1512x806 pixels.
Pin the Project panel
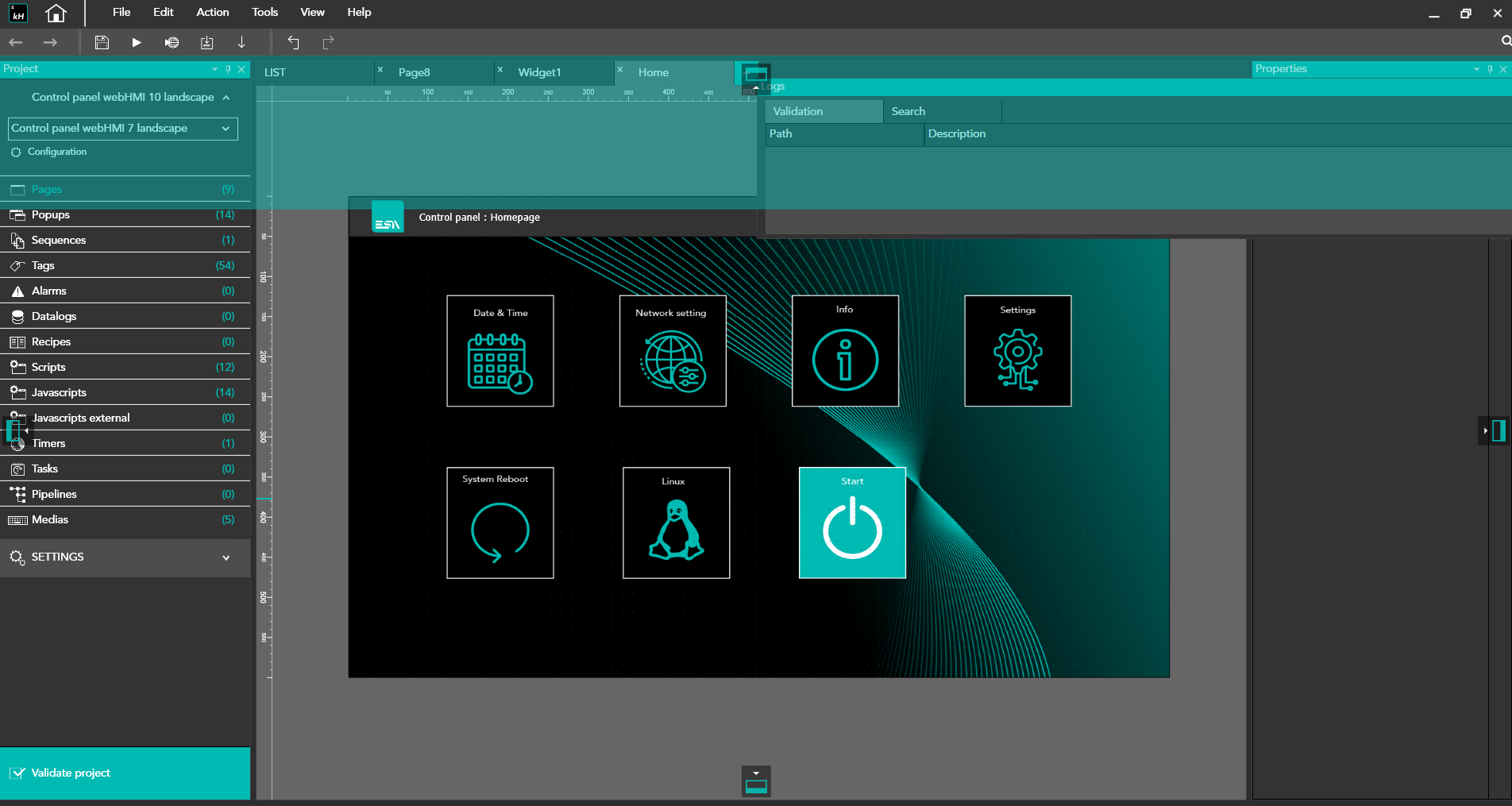pos(228,69)
